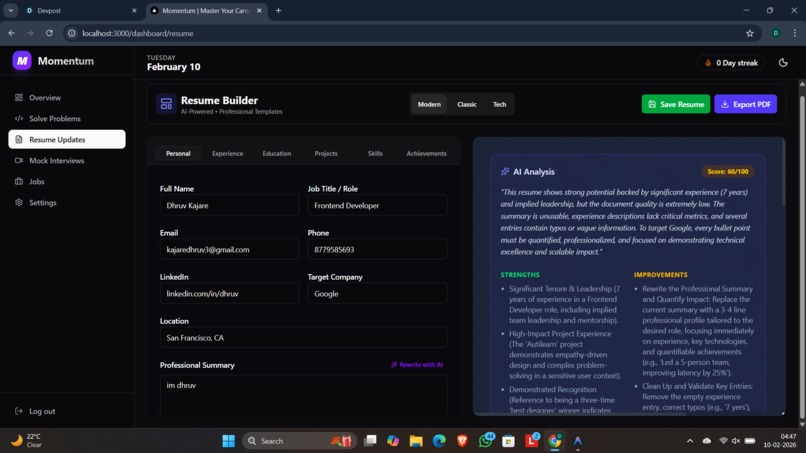Screen dimensions: 806x453
Task: Open a new browser tab
Action: 278,10
